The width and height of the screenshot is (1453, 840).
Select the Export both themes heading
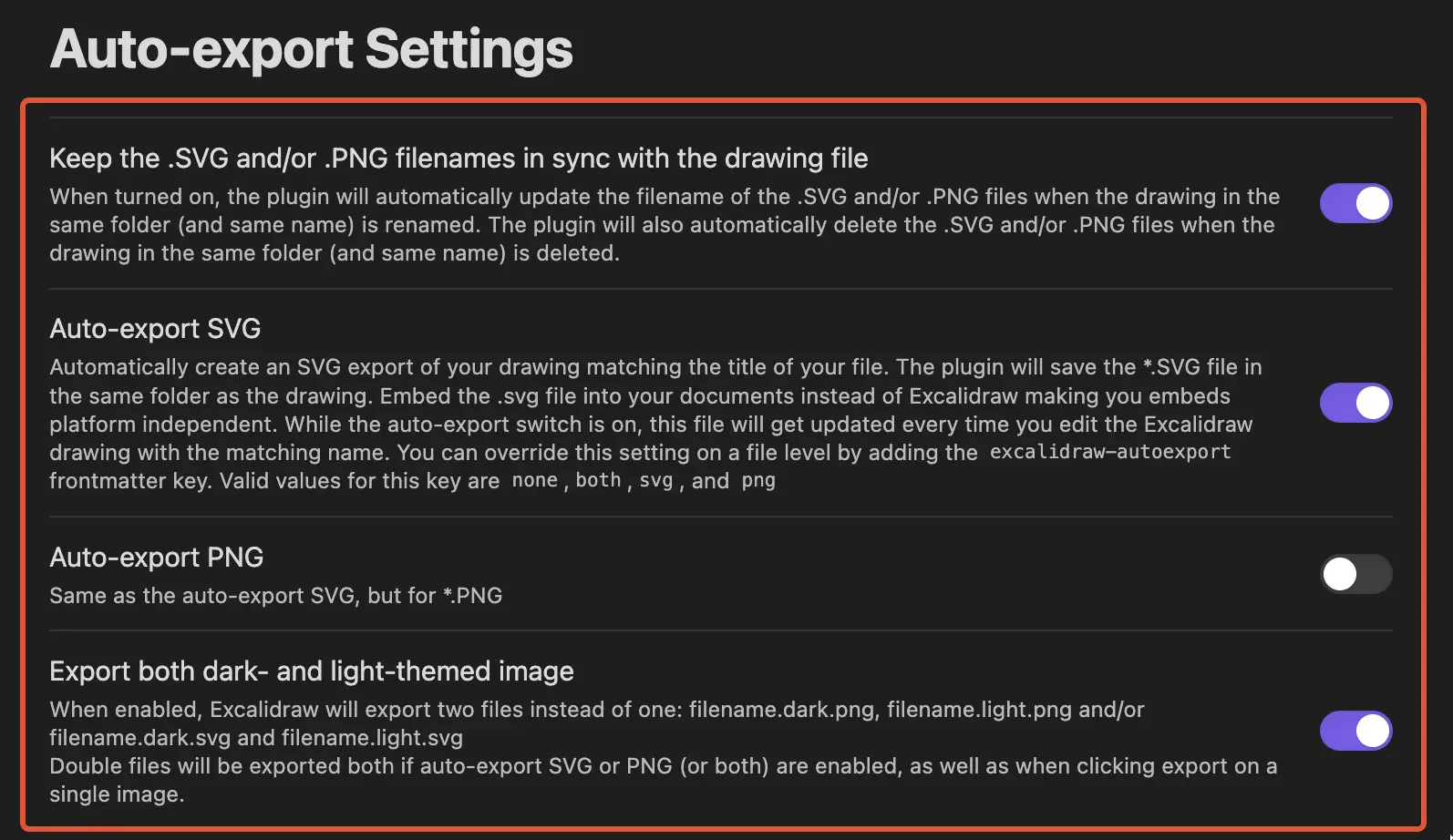pyautogui.click(x=312, y=671)
